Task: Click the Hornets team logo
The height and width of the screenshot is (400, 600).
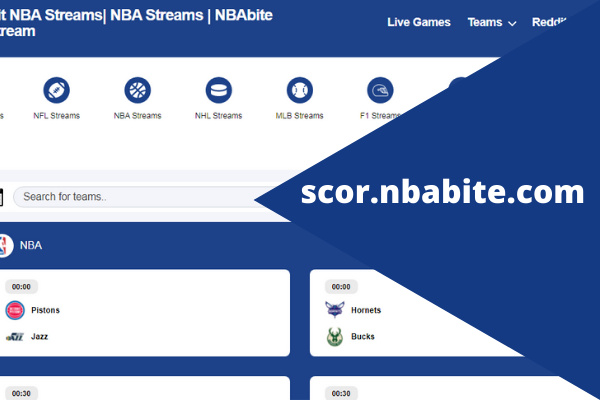Action: pos(335,310)
